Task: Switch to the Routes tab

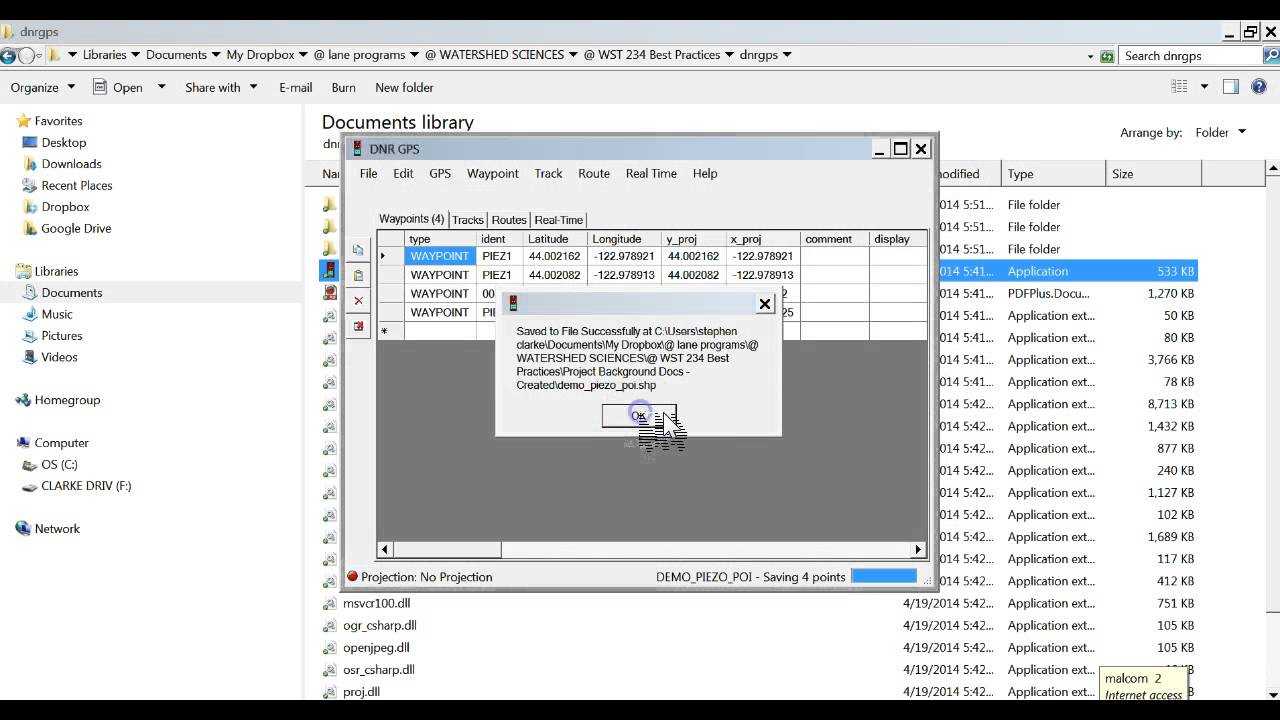Action: click(x=509, y=220)
